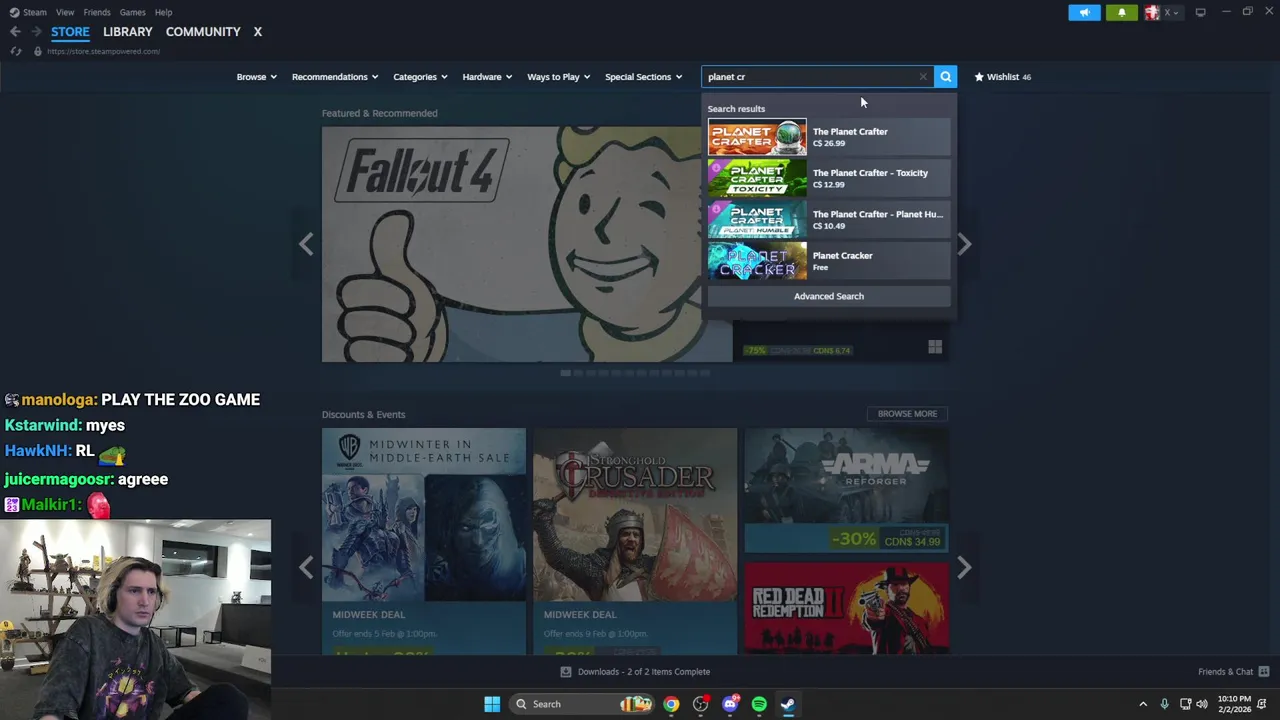Expand the Ways to Play dropdown

pos(559,77)
